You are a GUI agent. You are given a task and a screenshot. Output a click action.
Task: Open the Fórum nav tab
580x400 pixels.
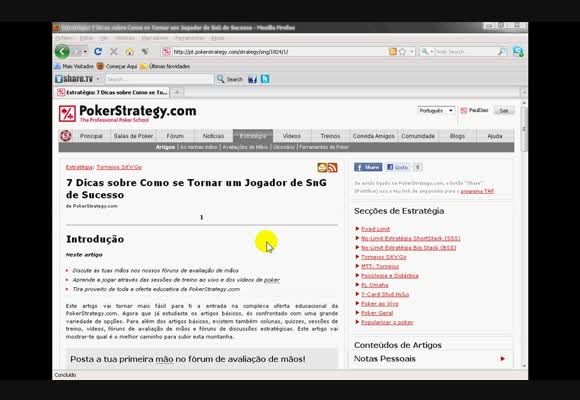click(175, 136)
